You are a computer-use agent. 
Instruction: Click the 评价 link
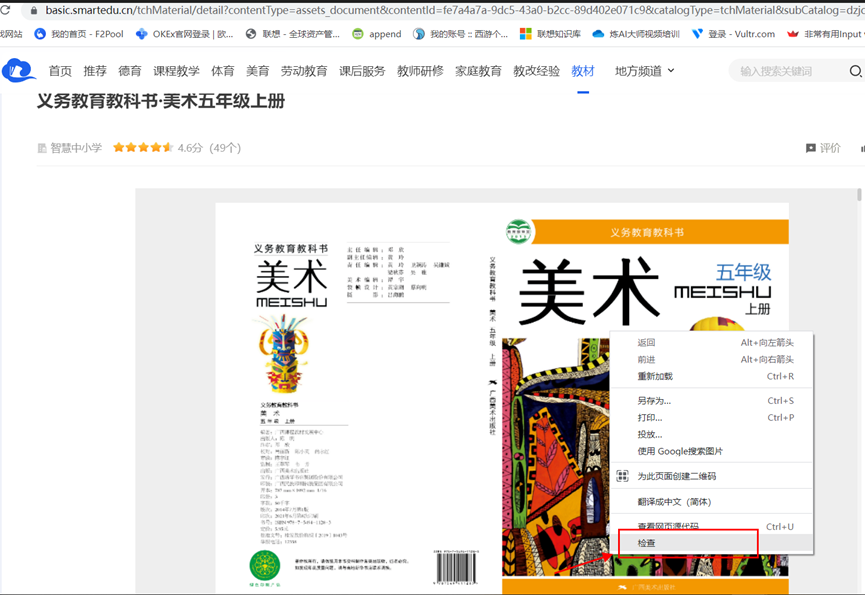click(x=830, y=148)
